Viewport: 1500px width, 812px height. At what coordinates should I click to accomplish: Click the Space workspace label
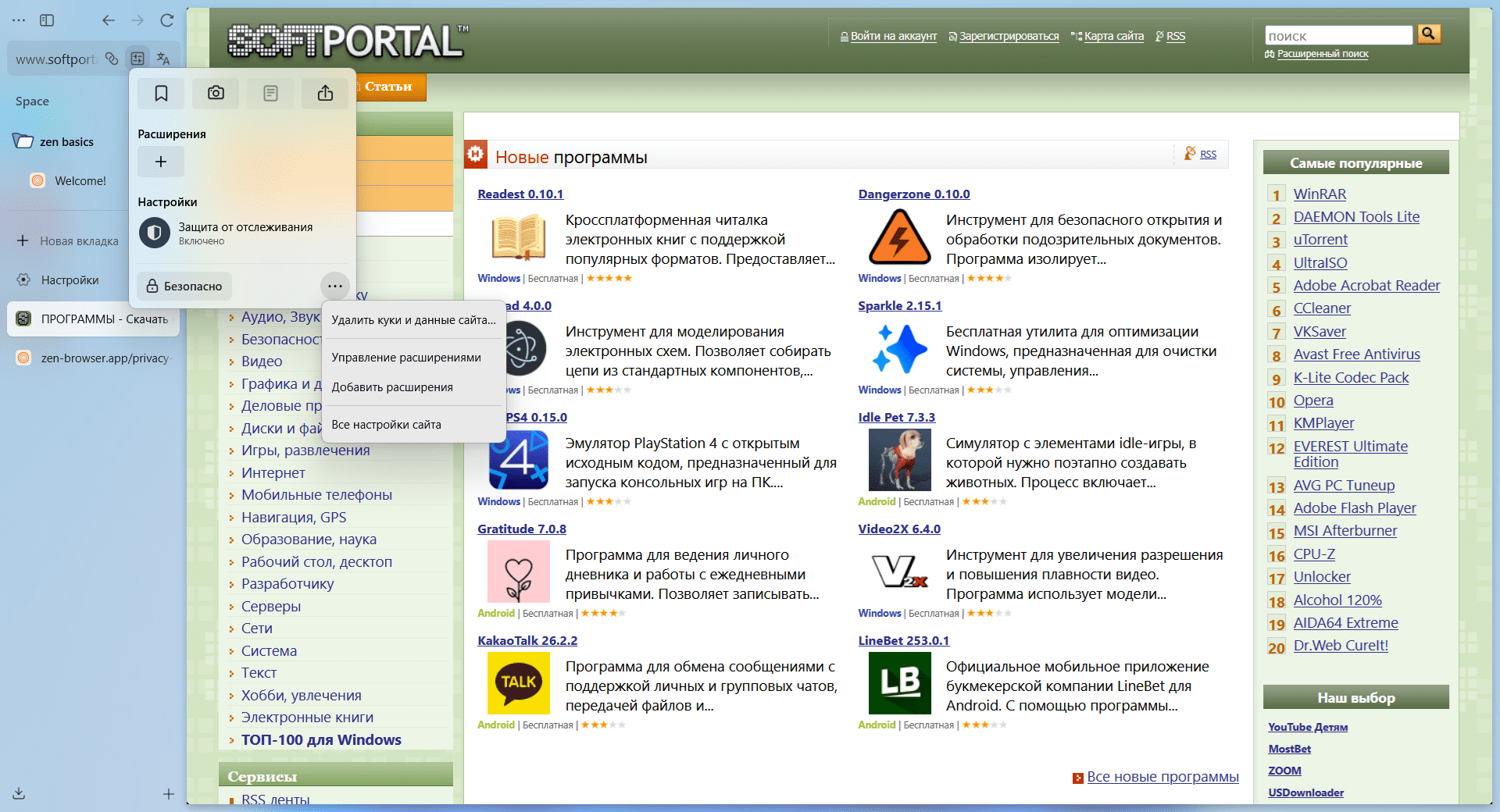32,101
